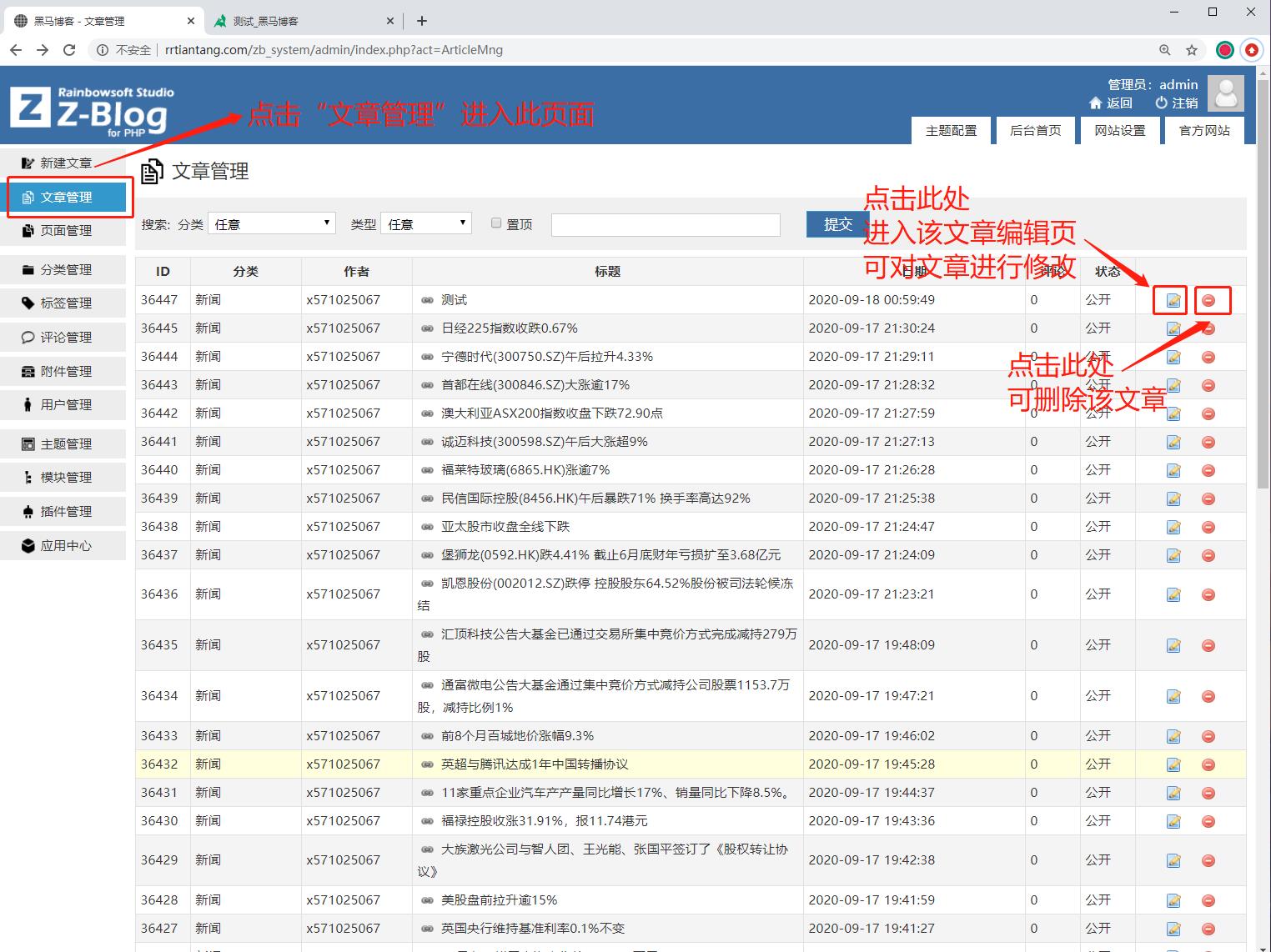Log out via 注销 link

pyautogui.click(x=1177, y=103)
